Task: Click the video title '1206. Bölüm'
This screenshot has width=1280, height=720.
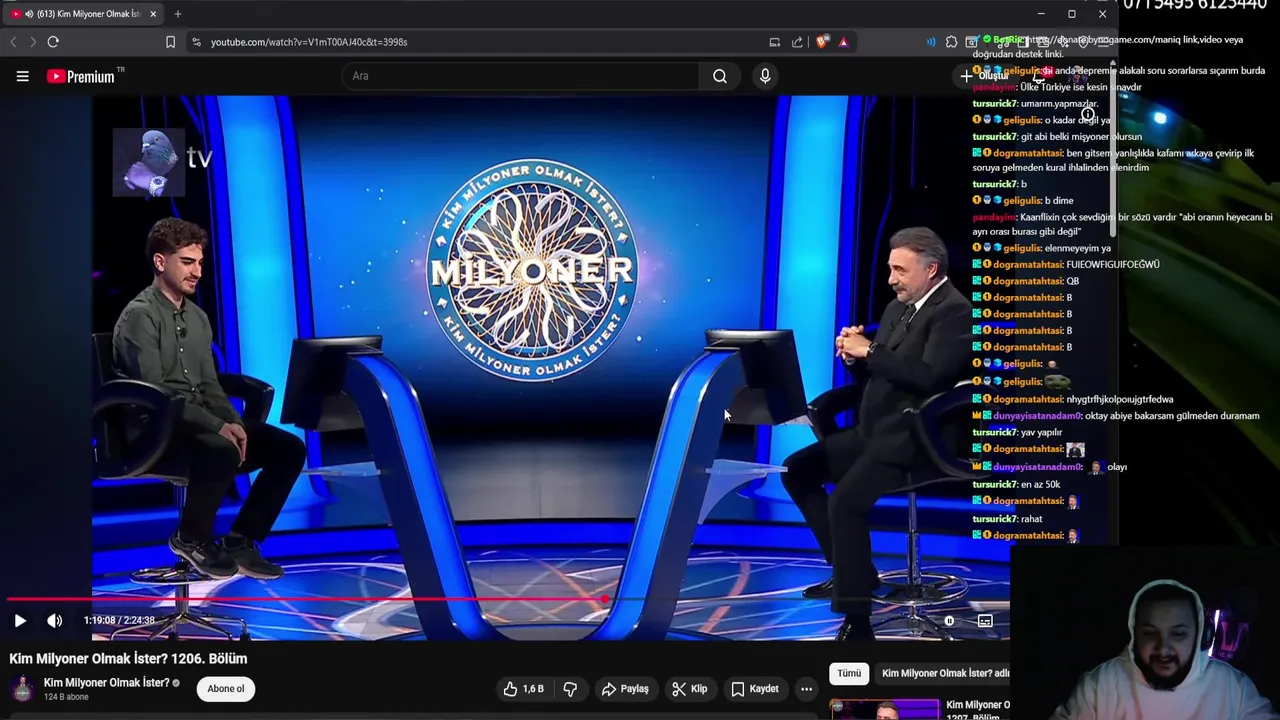Action: click(x=128, y=659)
